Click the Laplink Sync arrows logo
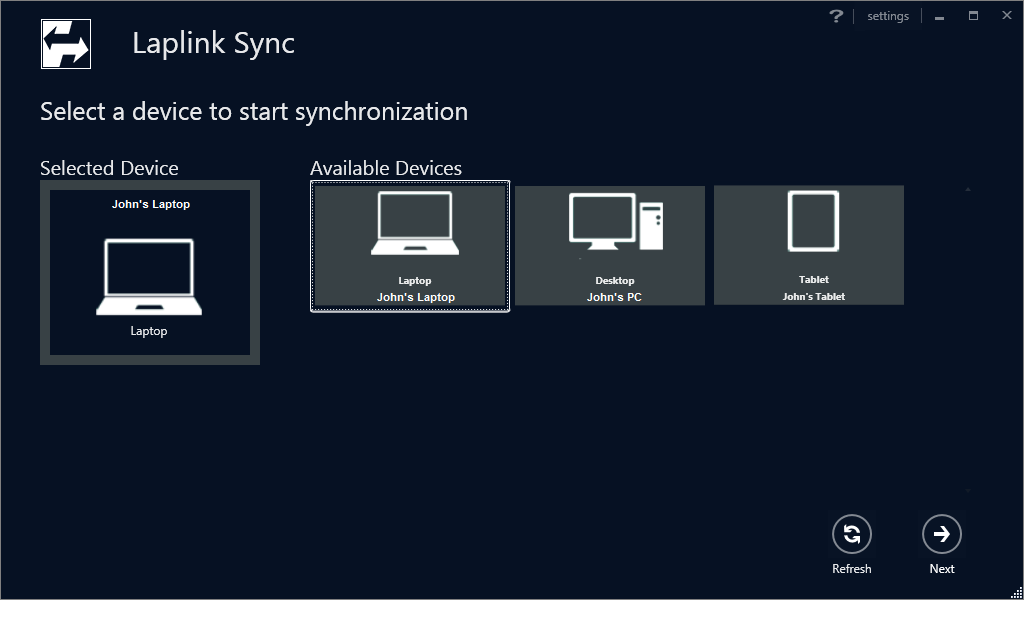The height and width of the screenshot is (630, 1024). click(66, 44)
